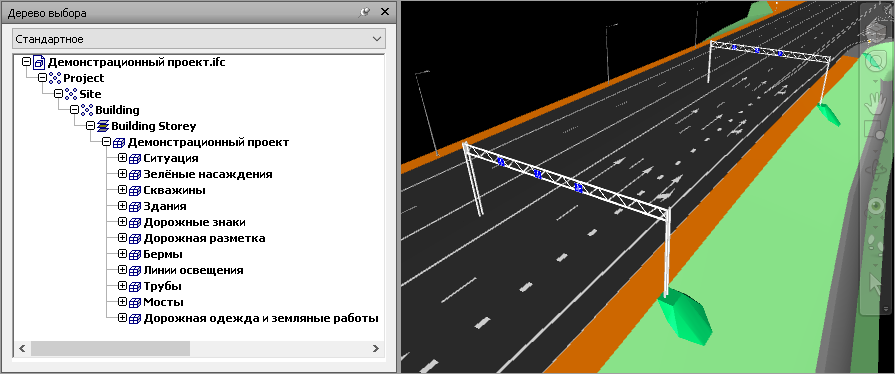Close the Дерево выбора panel
Screen dimensions: 895x374
click(385, 12)
